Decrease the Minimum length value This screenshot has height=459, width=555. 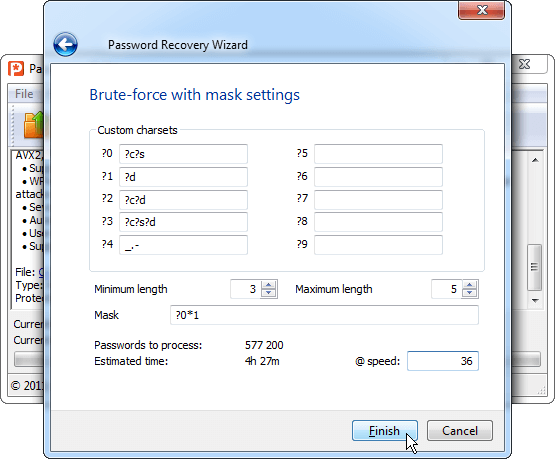click(x=269, y=293)
